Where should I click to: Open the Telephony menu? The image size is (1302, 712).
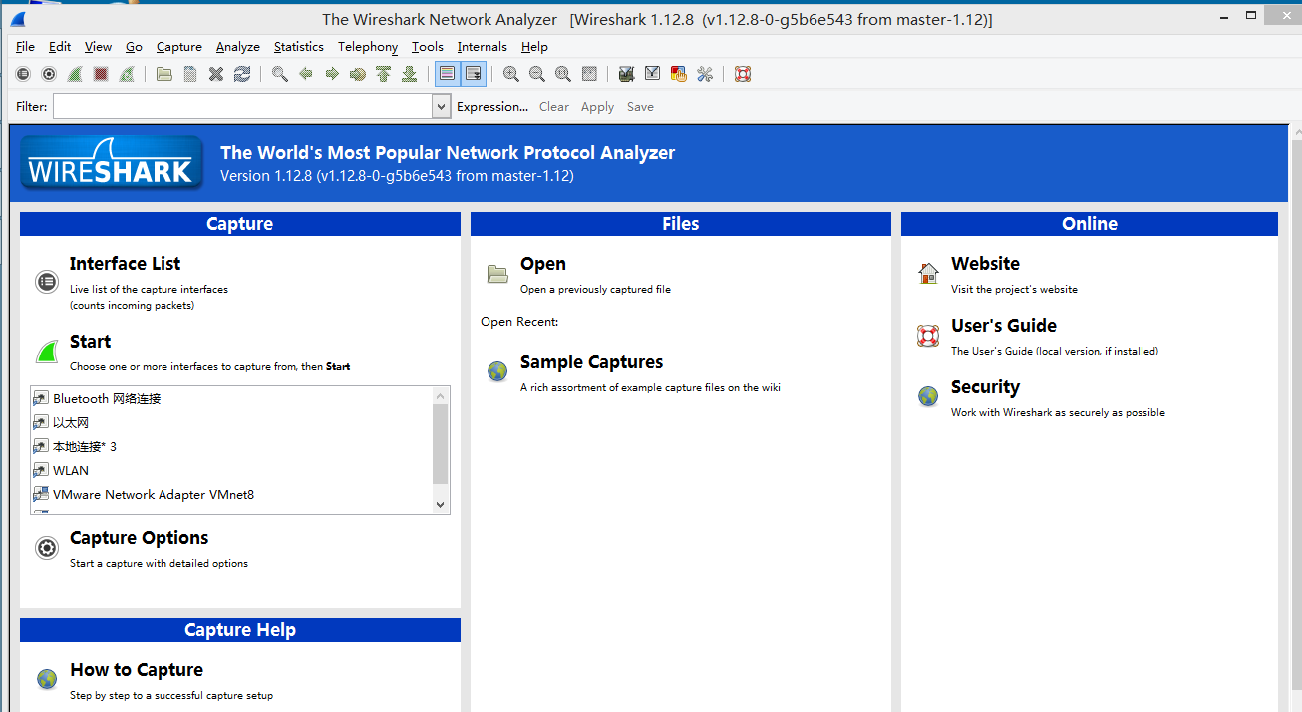[368, 47]
